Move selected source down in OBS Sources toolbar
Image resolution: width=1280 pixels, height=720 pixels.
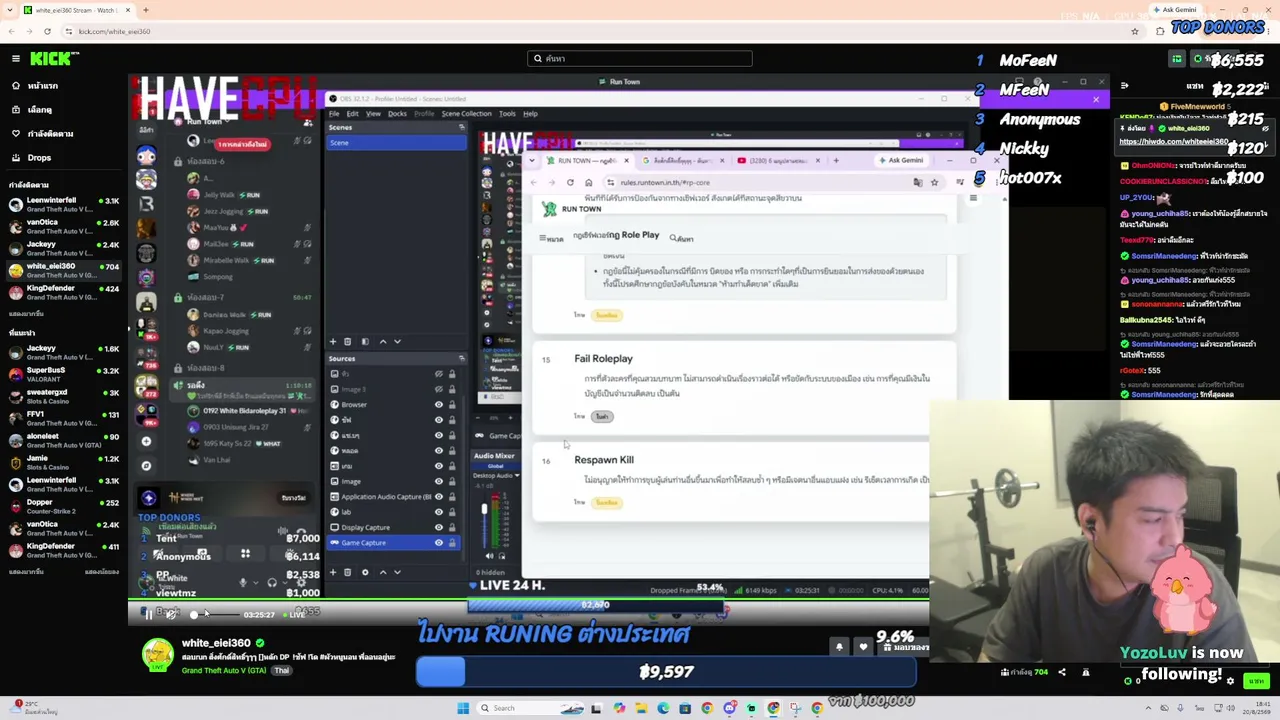[x=397, y=572]
